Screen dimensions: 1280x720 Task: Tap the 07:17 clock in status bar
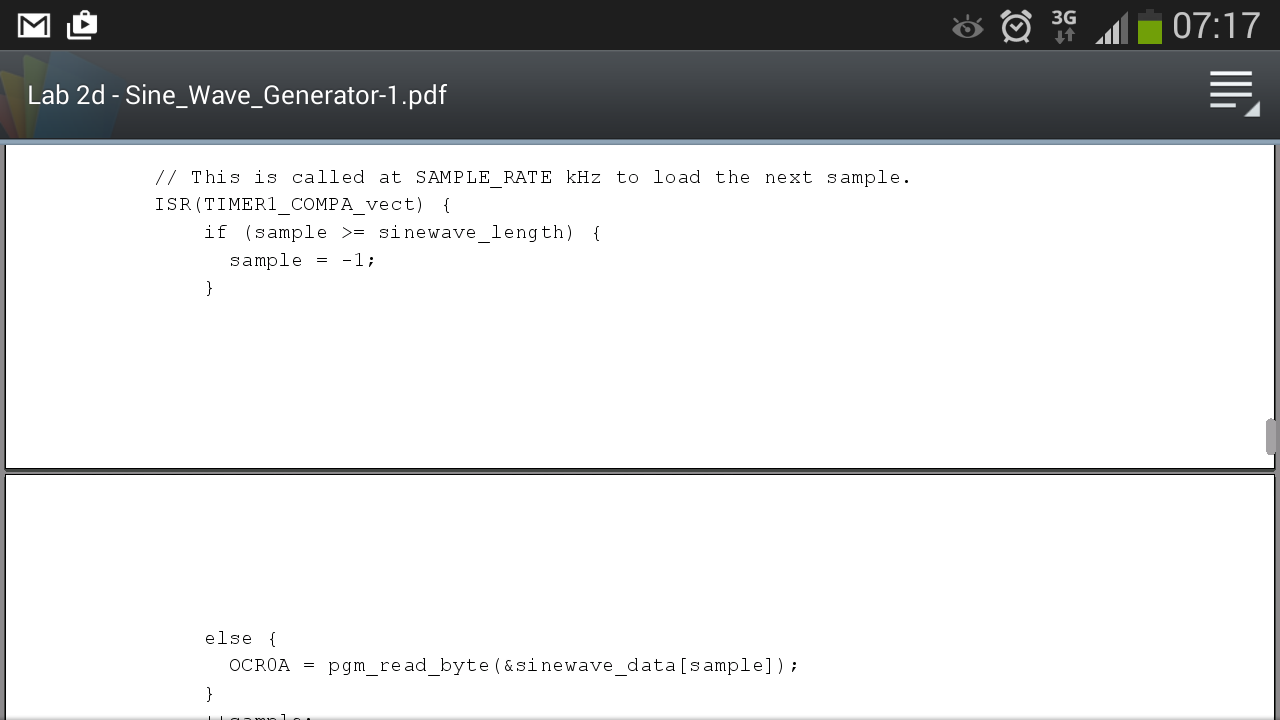pos(1216,26)
